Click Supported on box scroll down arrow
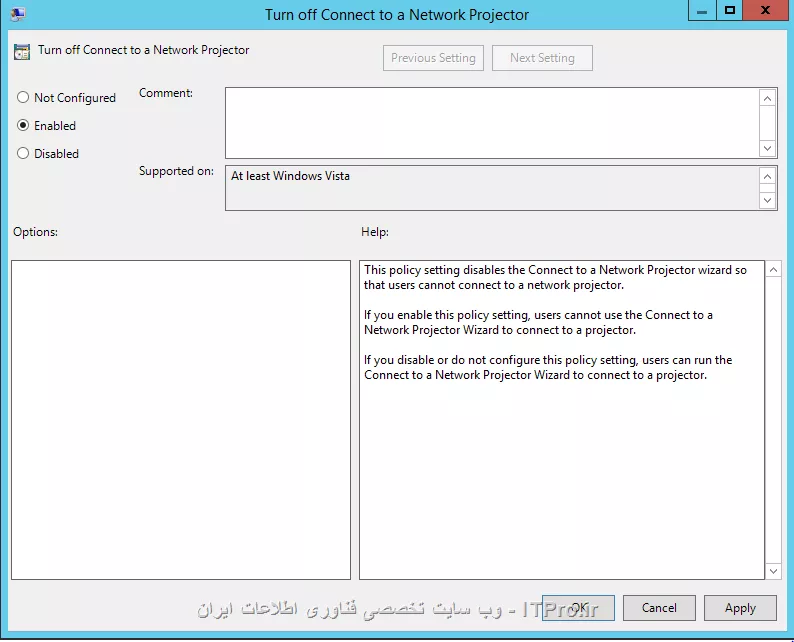The height and width of the screenshot is (642, 794). tap(768, 200)
